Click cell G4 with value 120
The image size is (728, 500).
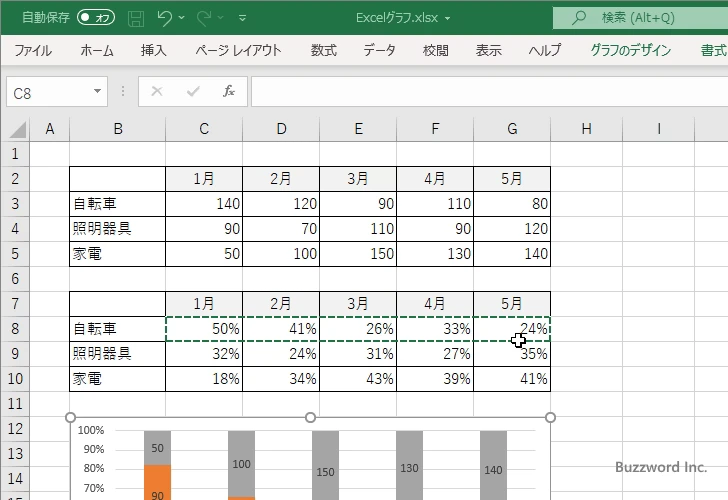[512, 229]
